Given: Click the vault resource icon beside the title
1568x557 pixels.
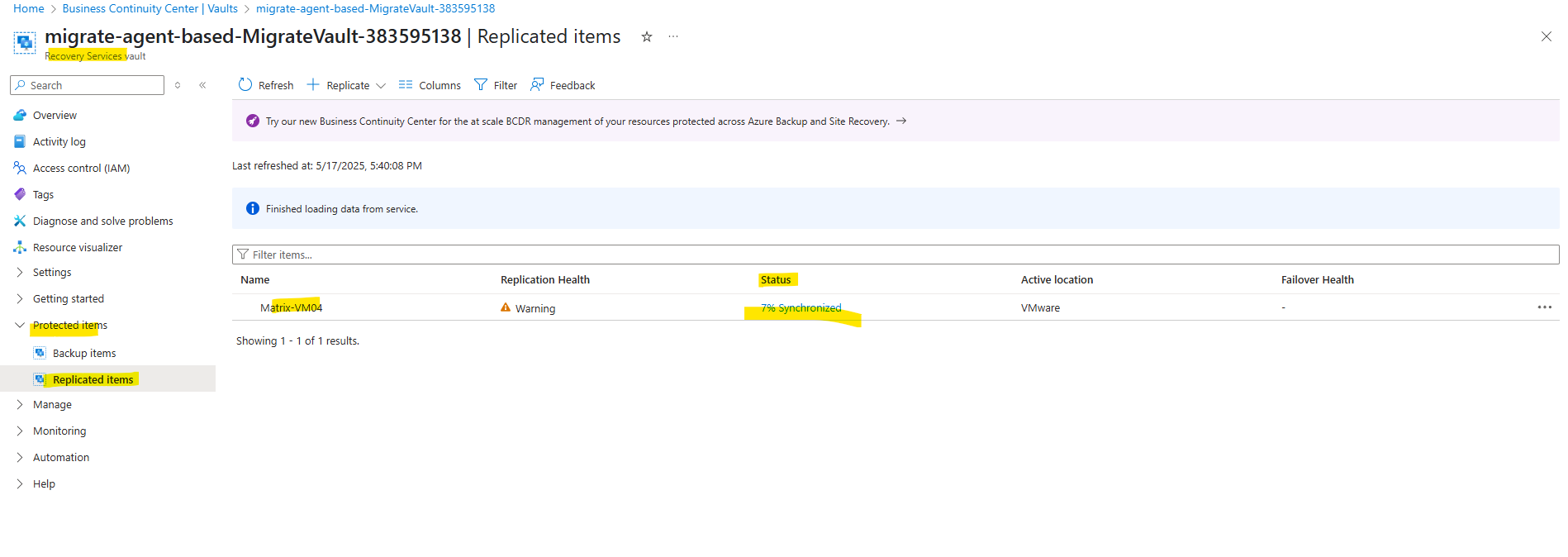Looking at the screenshot, I should click(25, 41).
